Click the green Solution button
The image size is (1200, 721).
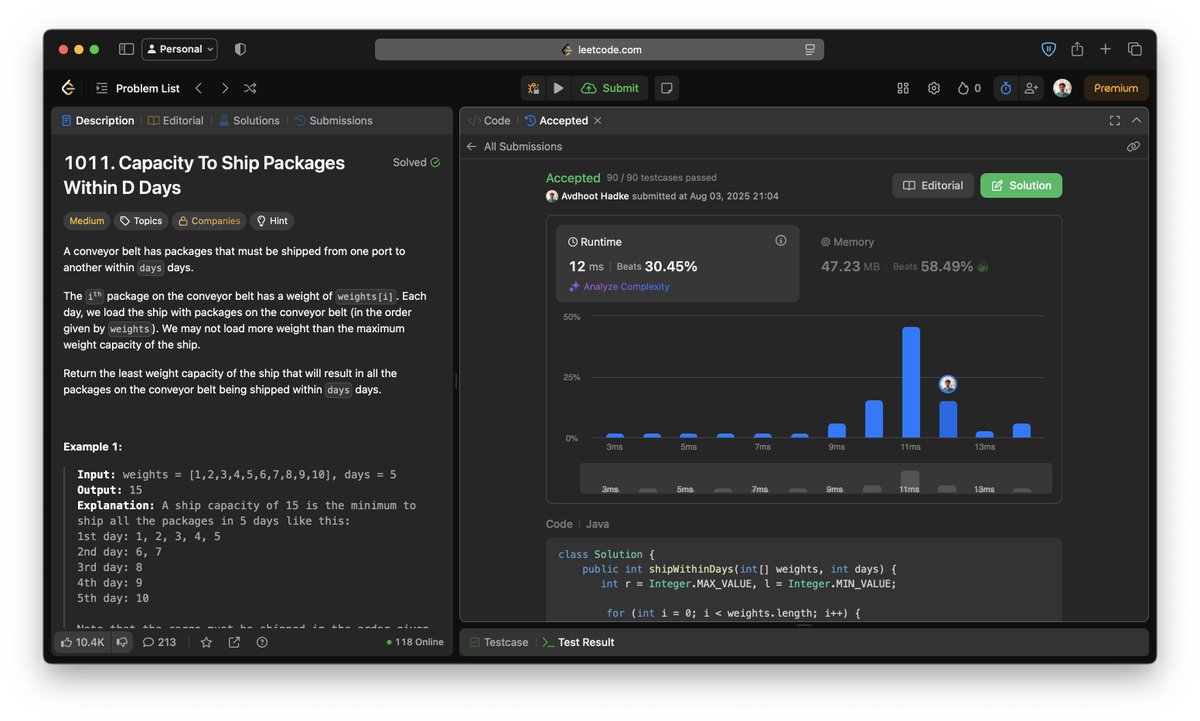(1021, 185)
